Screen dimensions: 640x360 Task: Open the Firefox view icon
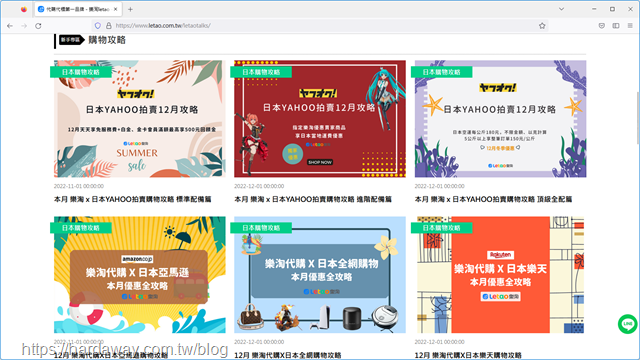pyautogui.click(x=24, y=9)
